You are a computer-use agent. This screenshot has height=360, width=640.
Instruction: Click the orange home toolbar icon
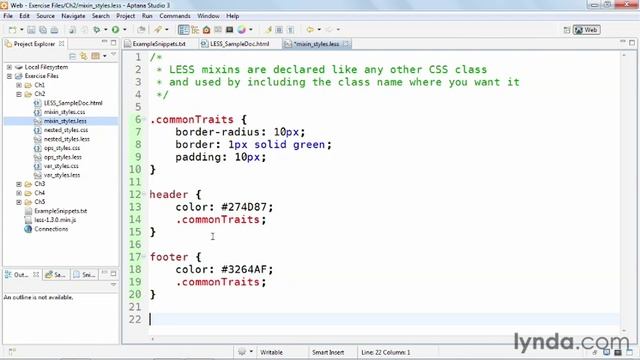207,30
